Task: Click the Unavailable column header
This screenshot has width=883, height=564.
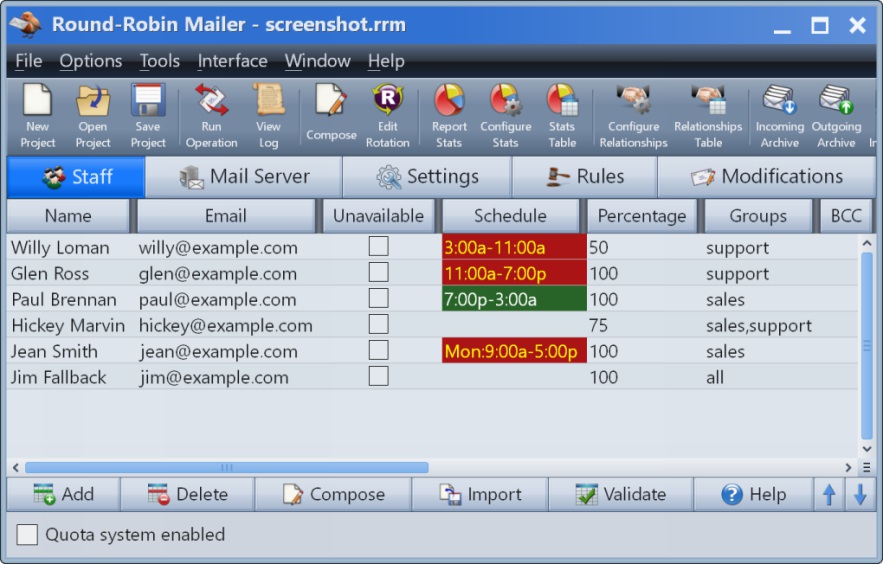Action: [x=378, y=216]
